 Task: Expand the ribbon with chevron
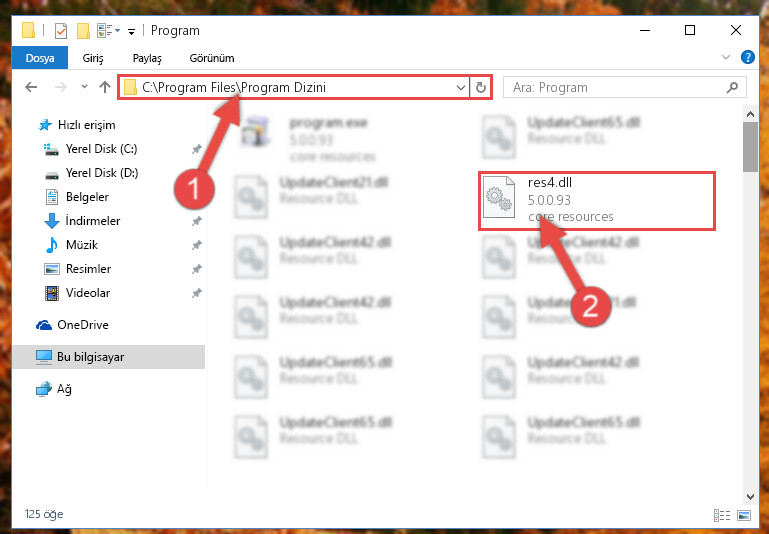point(726,57)
